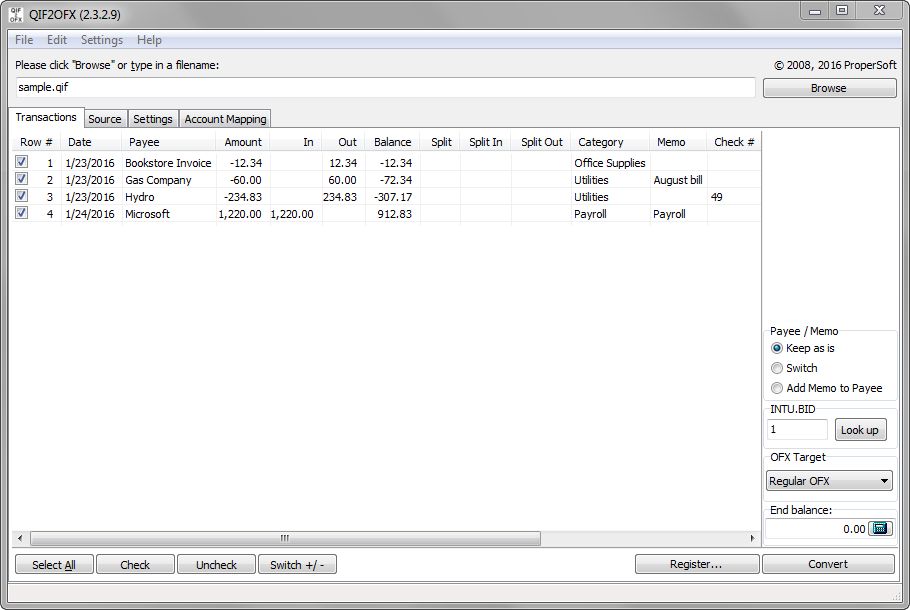
Task: Click the Switch +/- button
Action: 297,564
